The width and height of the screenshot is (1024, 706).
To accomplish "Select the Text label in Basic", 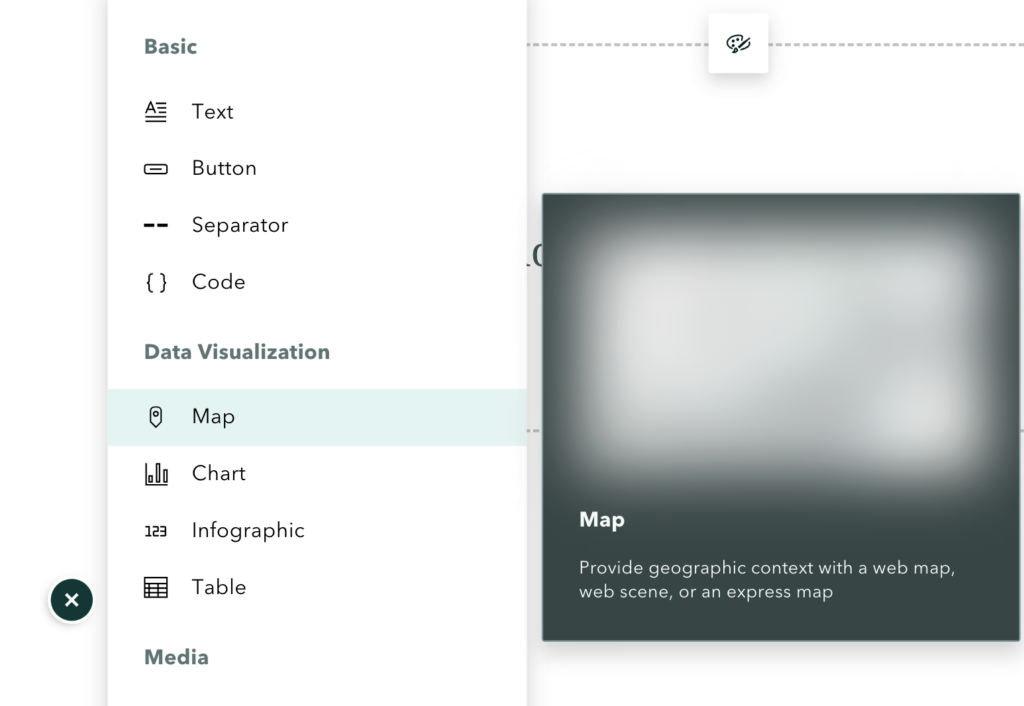I will [x=212, y=112].
